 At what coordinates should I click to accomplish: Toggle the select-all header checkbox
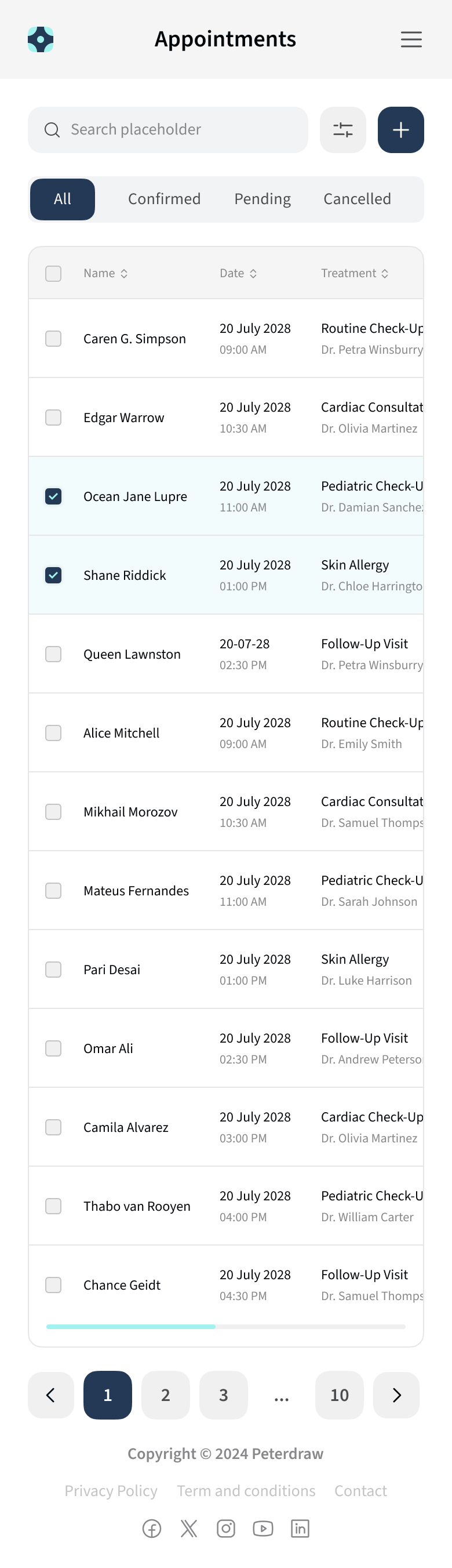pos(53,273)
